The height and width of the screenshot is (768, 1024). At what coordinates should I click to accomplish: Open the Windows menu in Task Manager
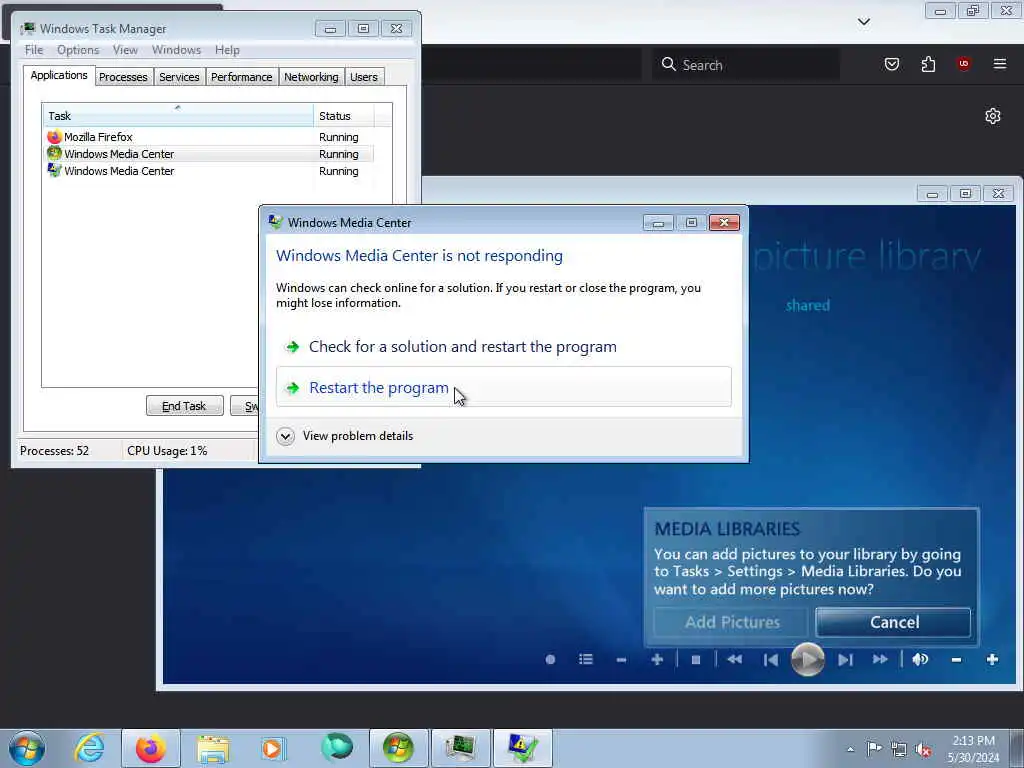click(x=176, y=50)
